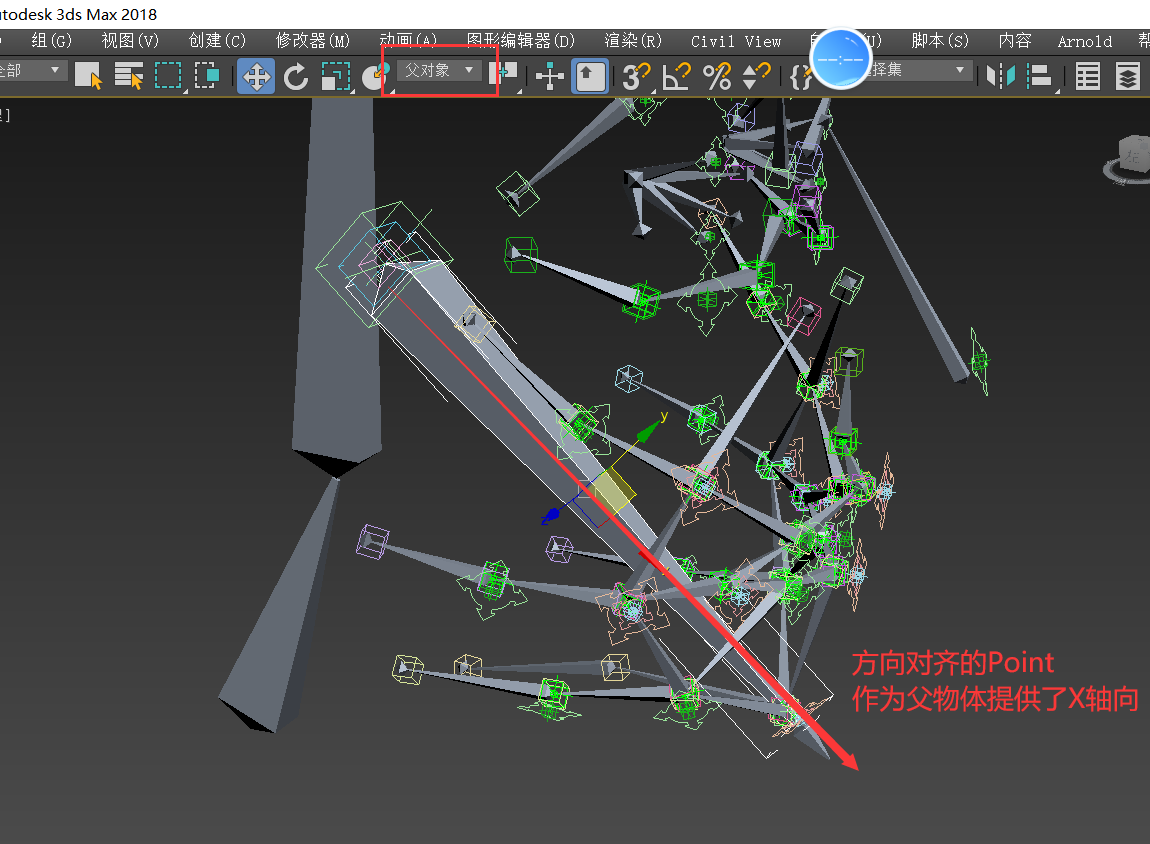Activate the Rotate tool
1150x844 pixels.
(x=296, y=76)
